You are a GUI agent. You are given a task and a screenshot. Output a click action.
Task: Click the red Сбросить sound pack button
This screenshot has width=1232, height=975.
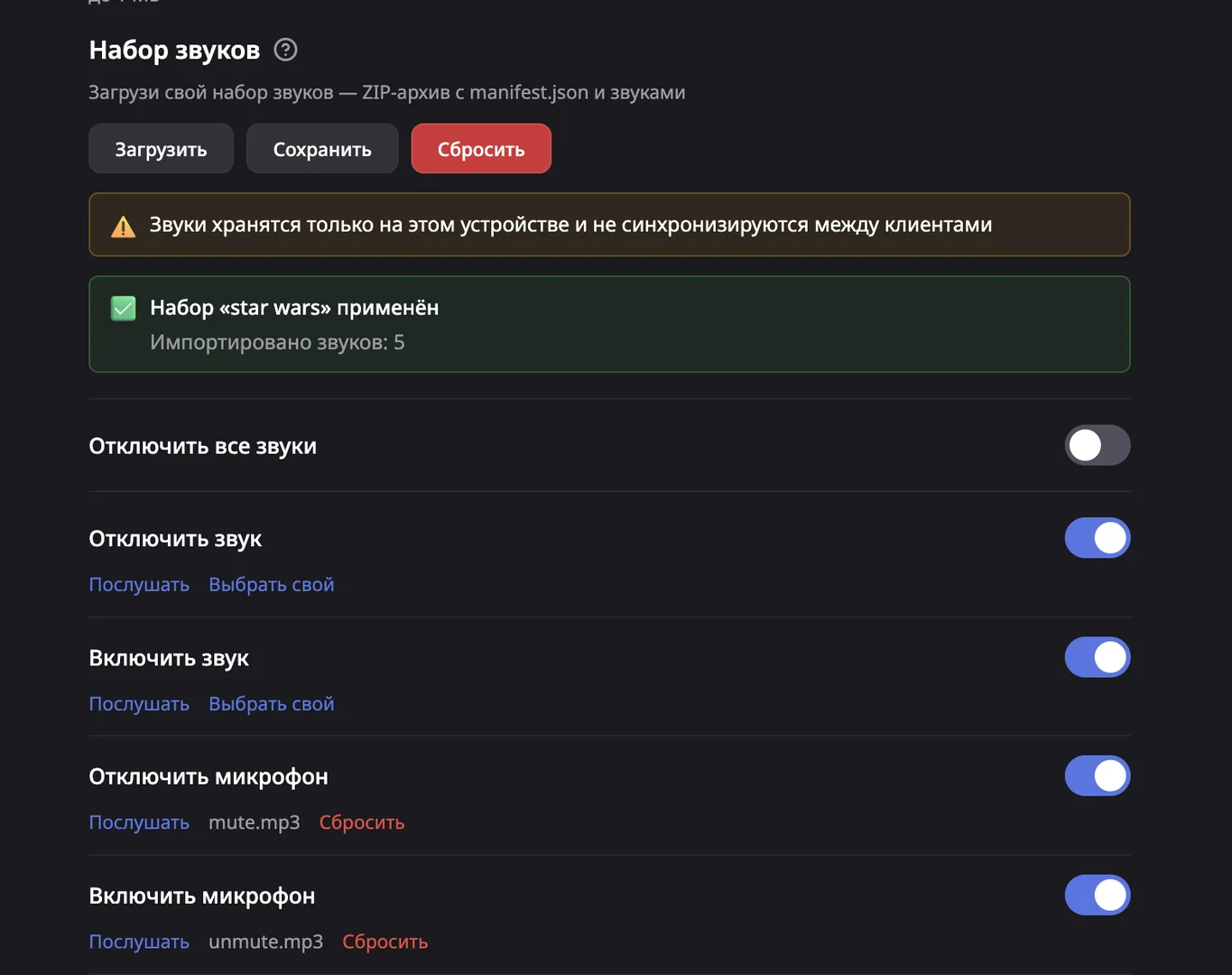click(480, 149)
